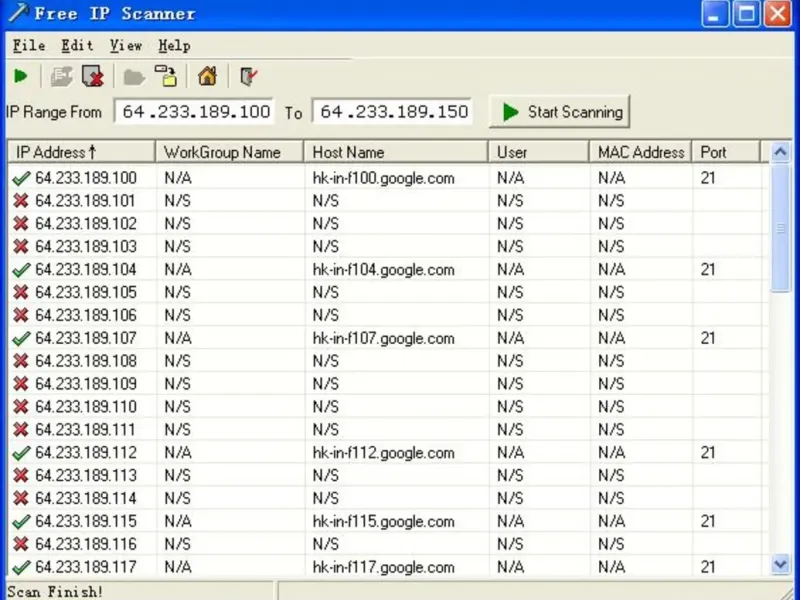Click the grayed-out open folder toolbar icon

[134, 78]
